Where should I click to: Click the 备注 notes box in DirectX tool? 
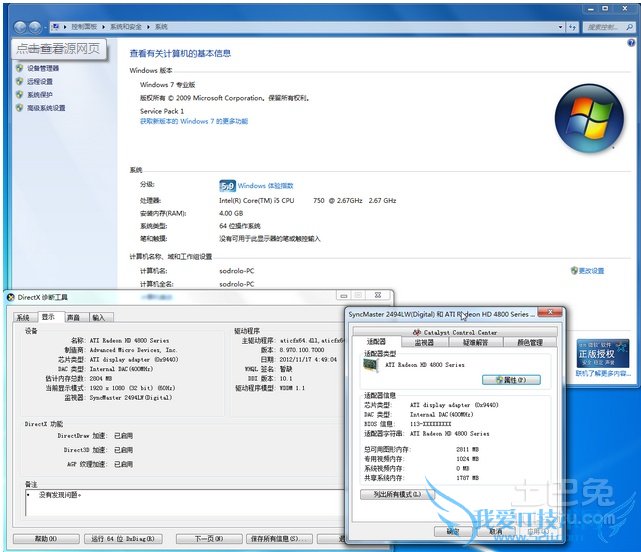click(x=185, y=503)
